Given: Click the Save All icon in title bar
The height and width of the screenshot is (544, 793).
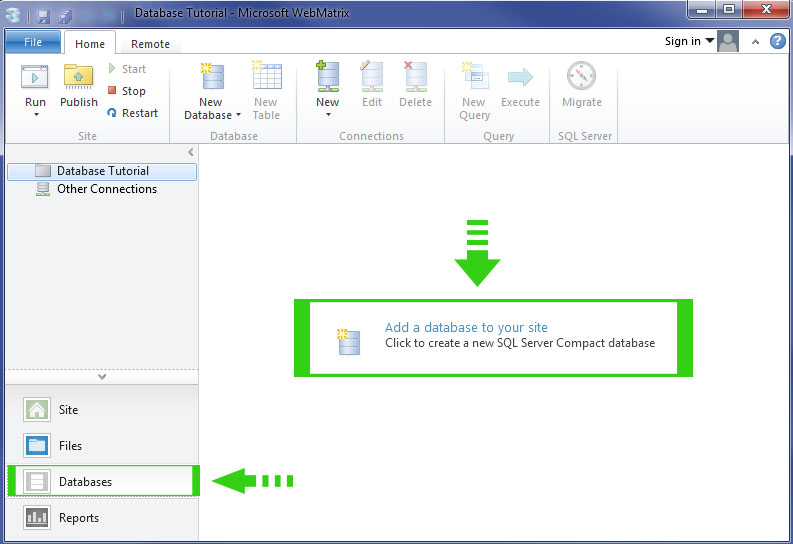Looking at the screenshot, I should tap(65, 16).
